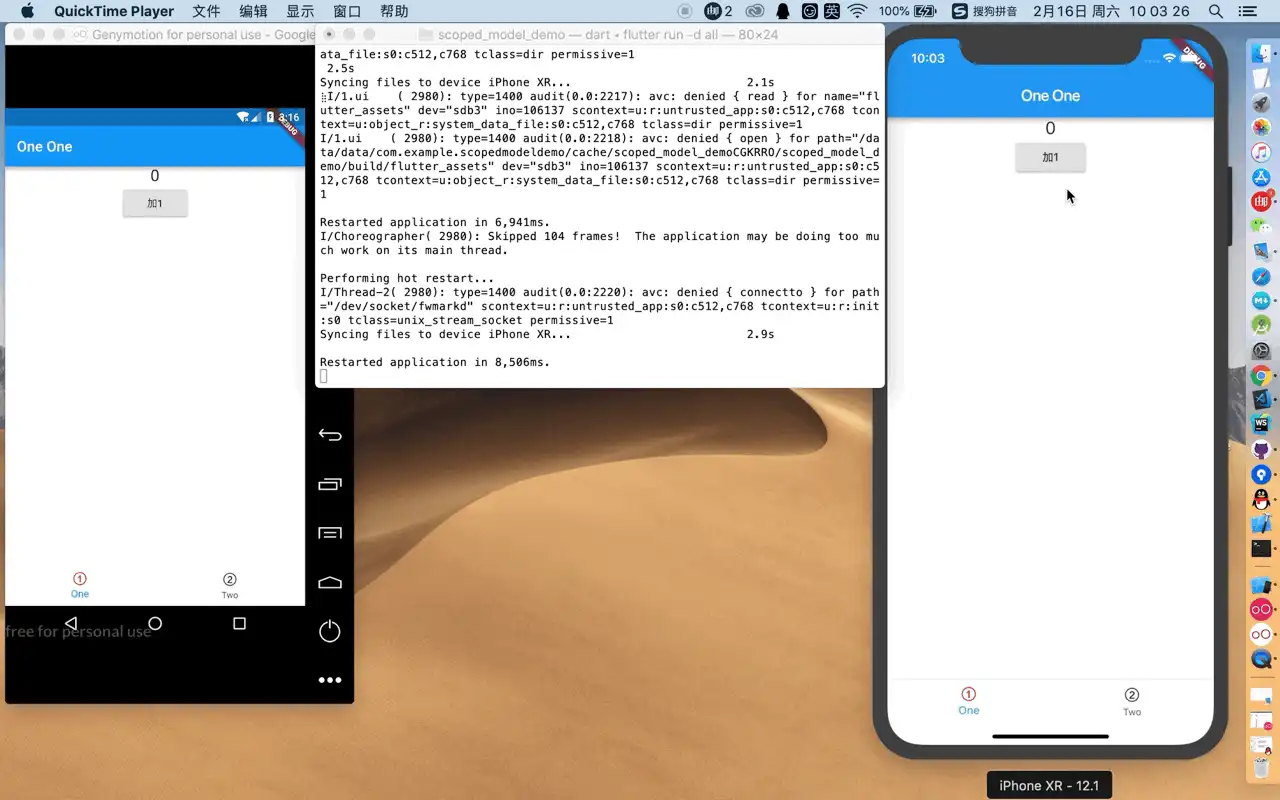Open the 文件 menu in menu bar
The height and width of the screenshot is (800, 1280).
(x=206, y=11)
